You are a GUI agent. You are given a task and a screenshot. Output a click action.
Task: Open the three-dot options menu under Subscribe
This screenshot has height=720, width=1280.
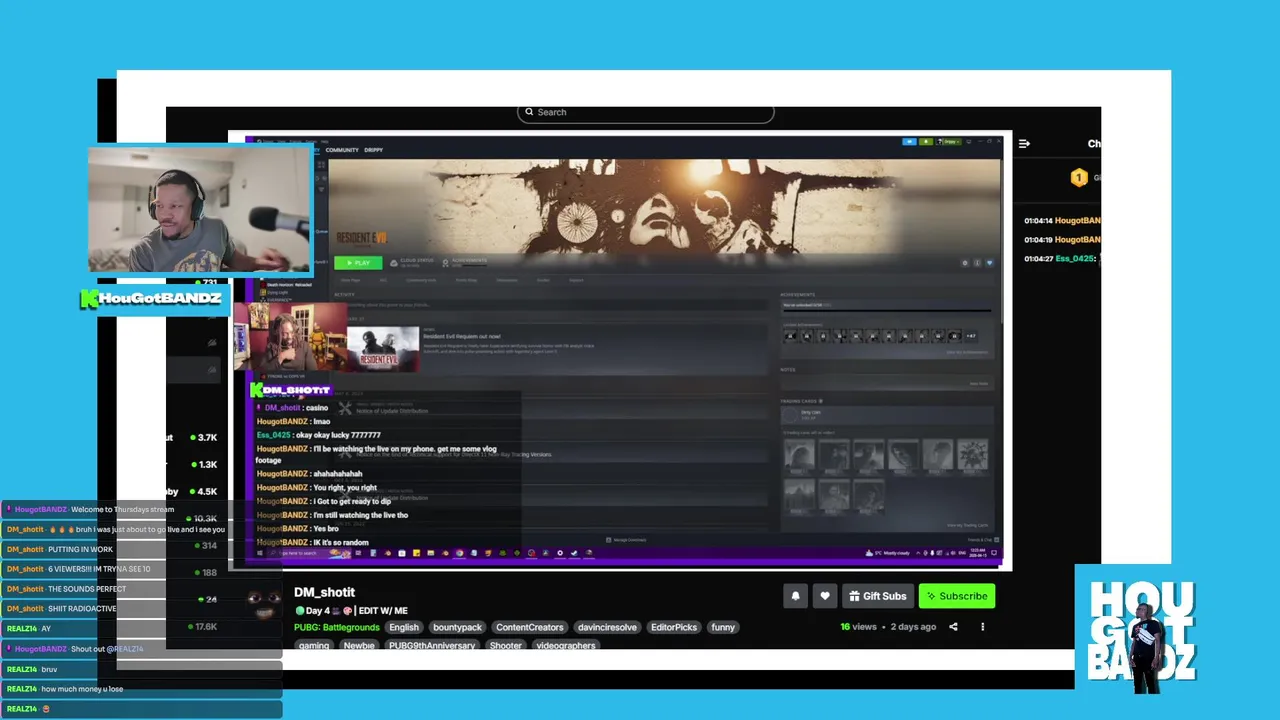click(982, 627)
